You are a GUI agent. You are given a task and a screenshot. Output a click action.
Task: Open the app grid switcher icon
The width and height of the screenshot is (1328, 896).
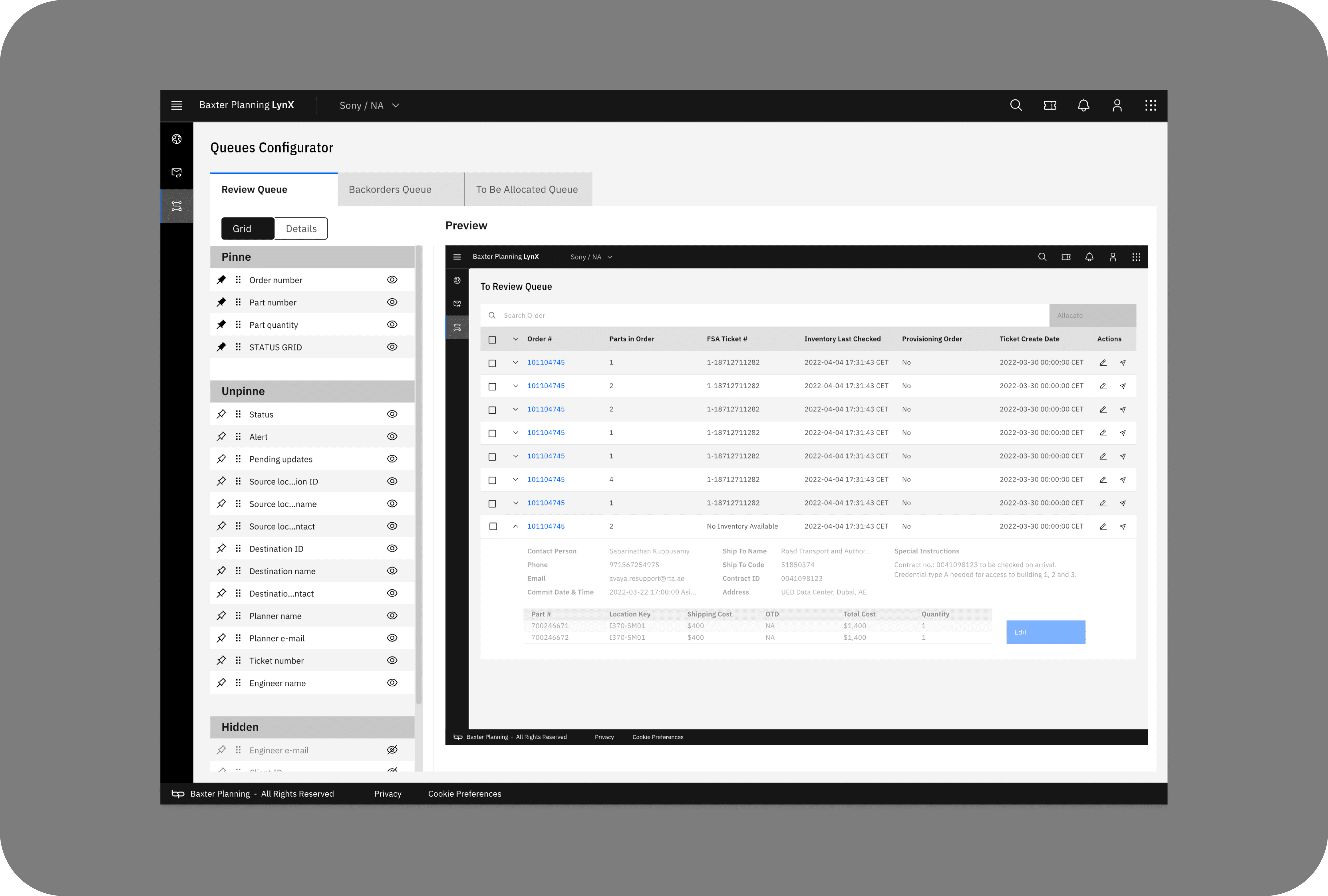pyautogui.click(x=1150, y=105)
